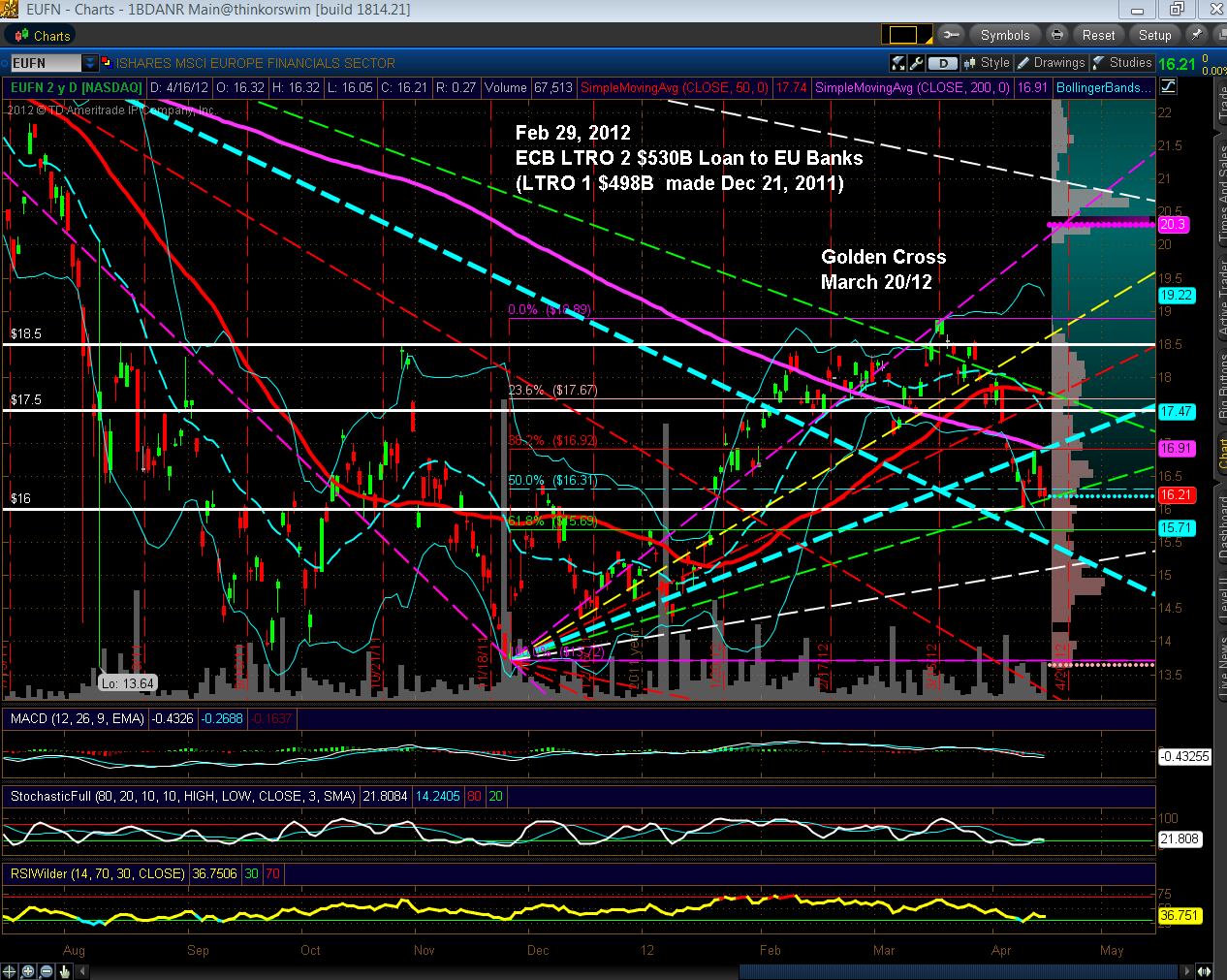This screenshot has height=980, width=1227.
Task: Open the Style menu
Action: (x=987, y=63)
